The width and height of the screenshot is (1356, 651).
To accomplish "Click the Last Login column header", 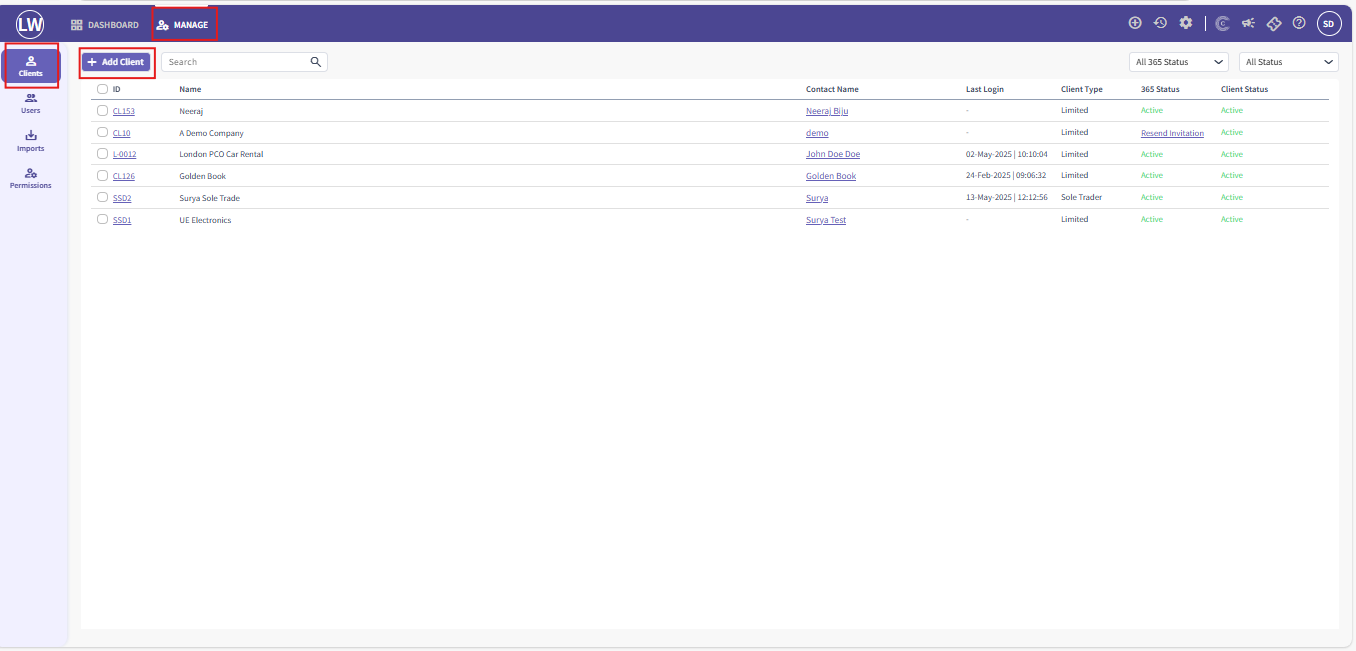I will (985, 89).
